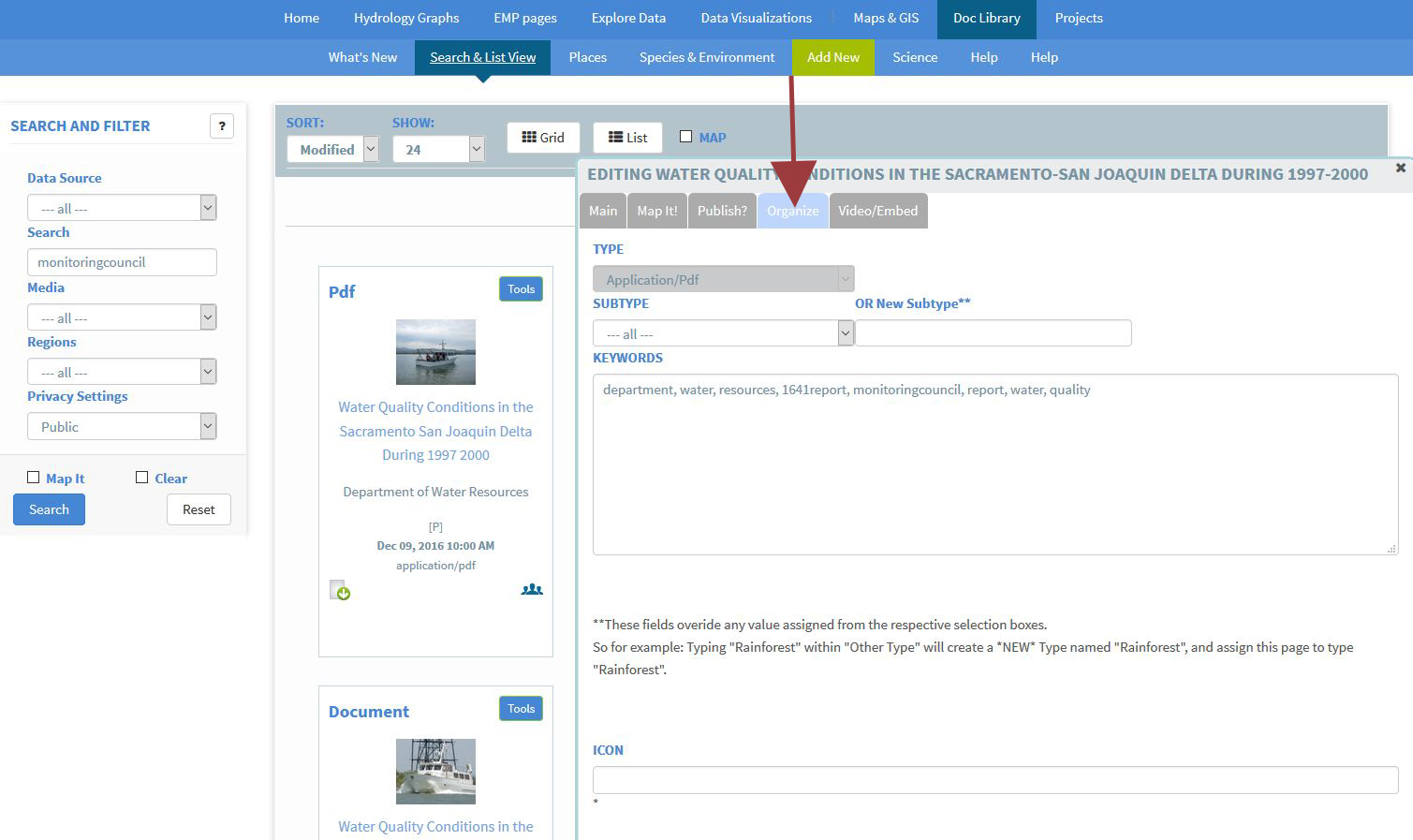This screenshot has width=1413, height=840.
Task: Open the Subtype dropdown
Action: click(722, 333)
